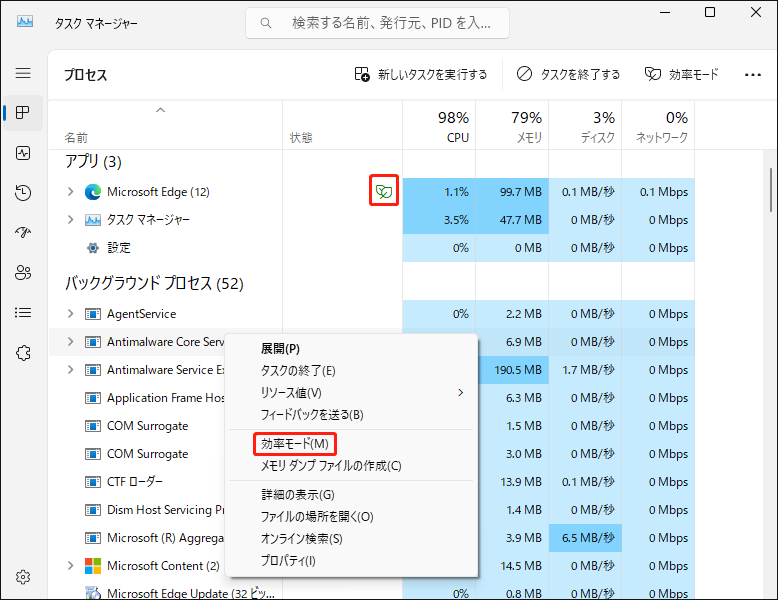Choose 効率モード(M) in the context menu
The image size is (778, 600).
coord(351,444)
